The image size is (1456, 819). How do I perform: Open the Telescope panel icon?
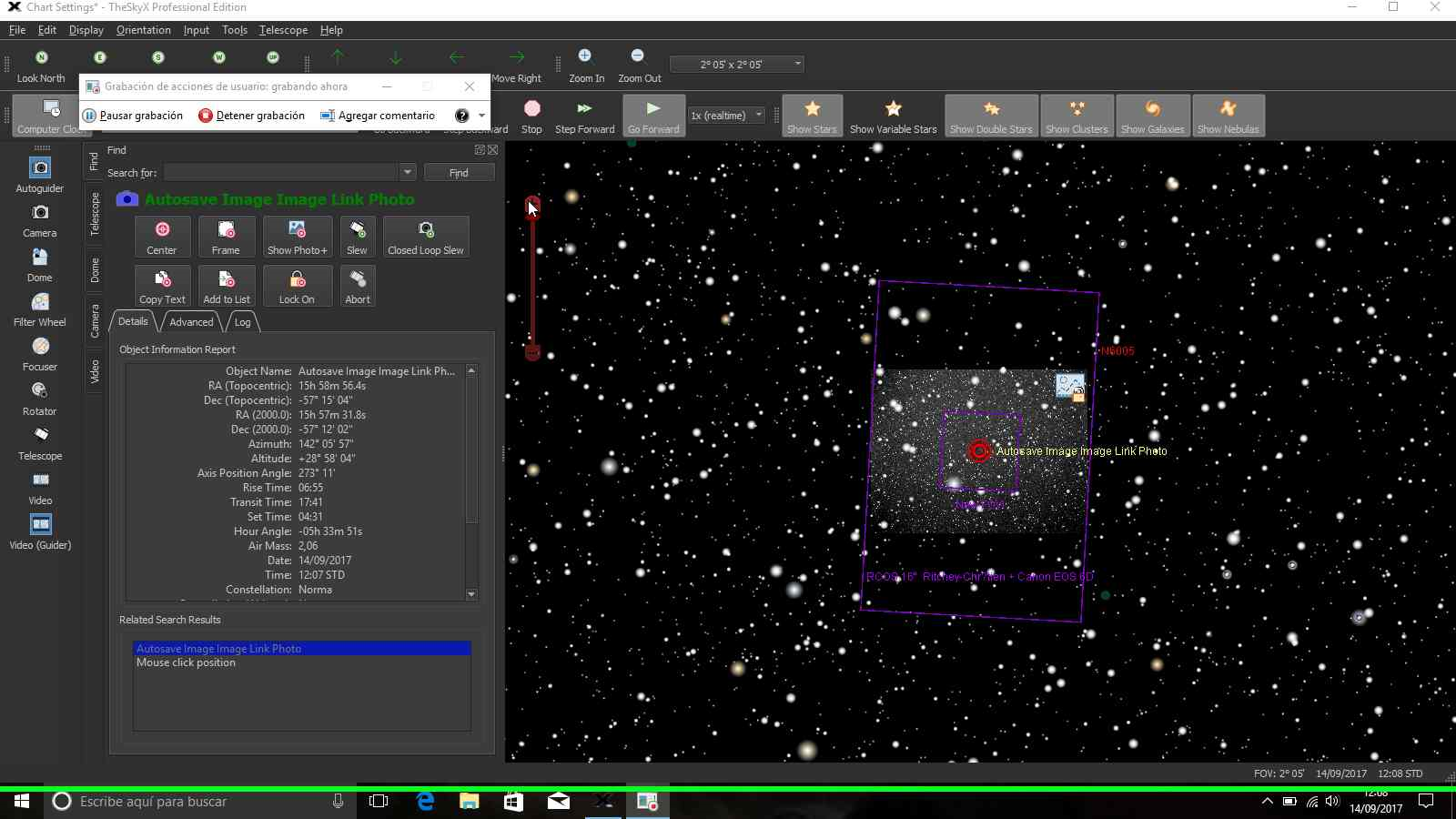pyautogui.click(x=40, y=442)
